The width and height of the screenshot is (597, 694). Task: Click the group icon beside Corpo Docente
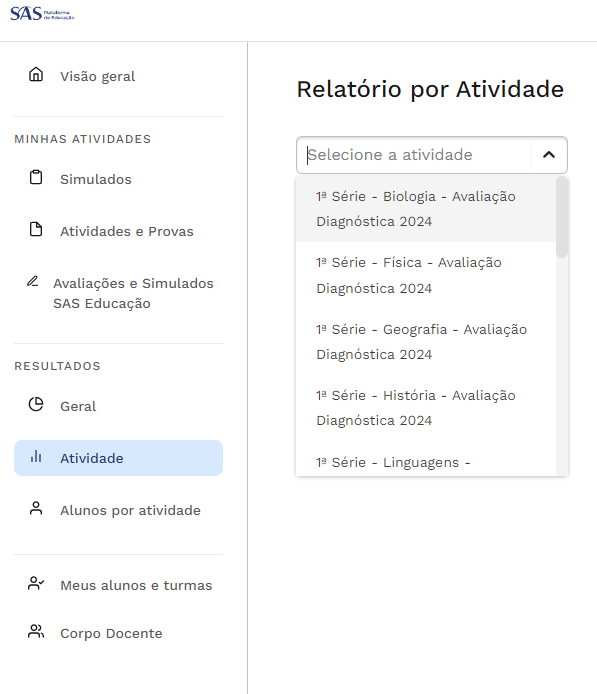(x=36, y=631)
